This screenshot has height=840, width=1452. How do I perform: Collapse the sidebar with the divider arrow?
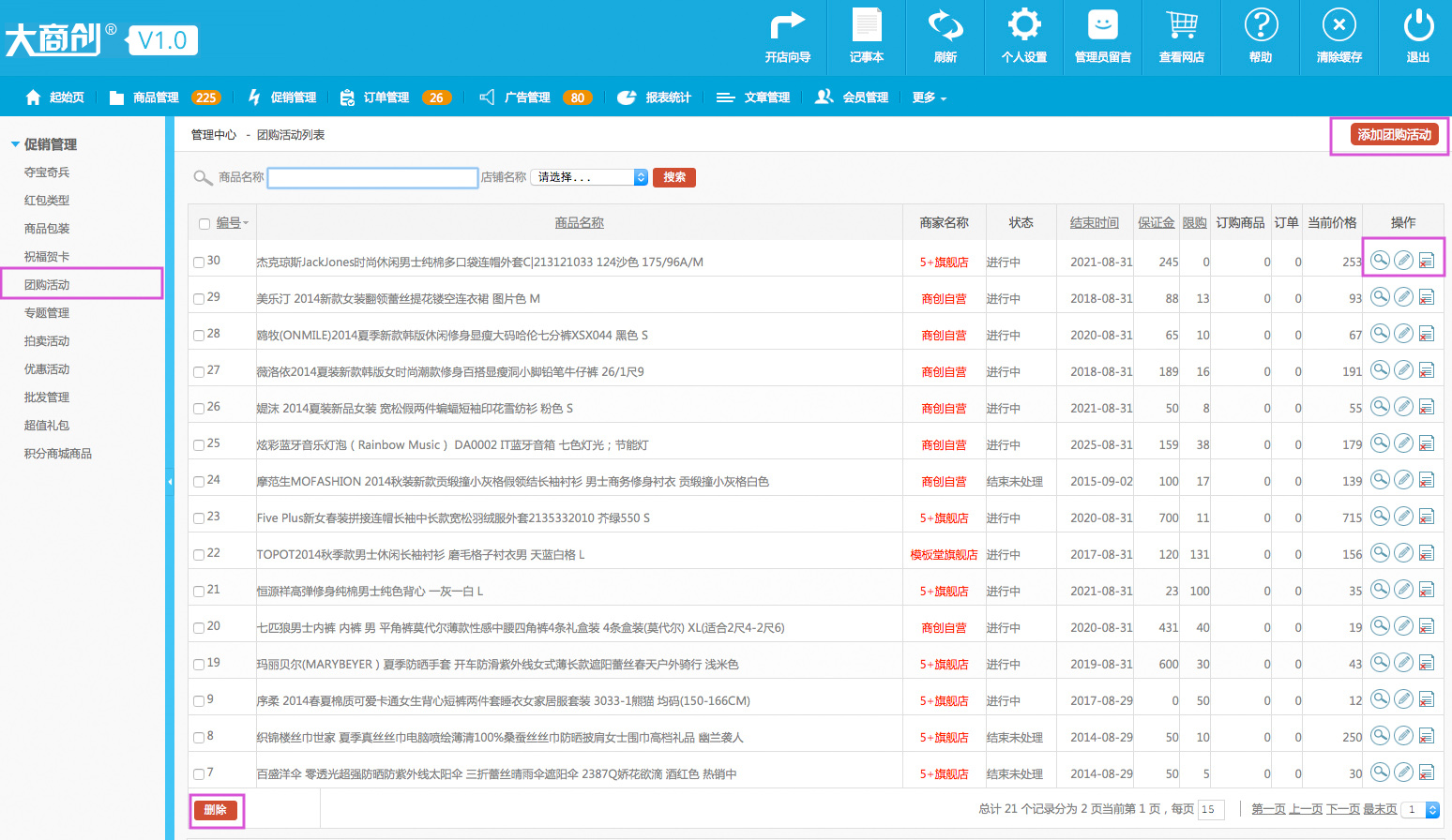click(170, 481)
